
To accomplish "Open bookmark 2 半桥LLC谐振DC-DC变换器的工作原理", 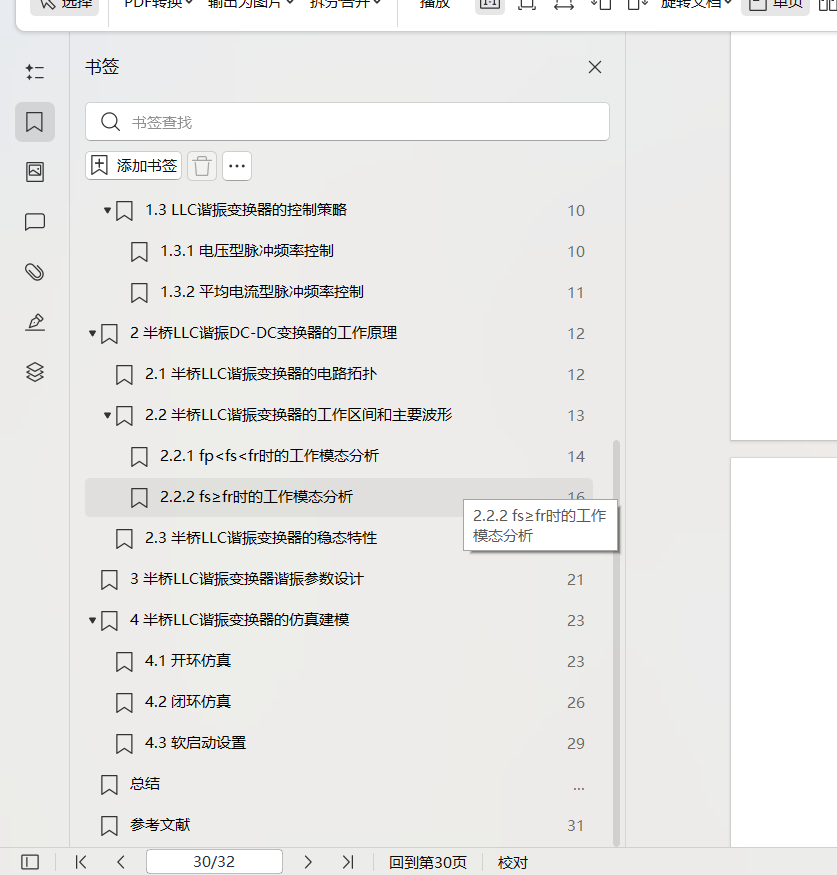I will (x=263, y=333).
